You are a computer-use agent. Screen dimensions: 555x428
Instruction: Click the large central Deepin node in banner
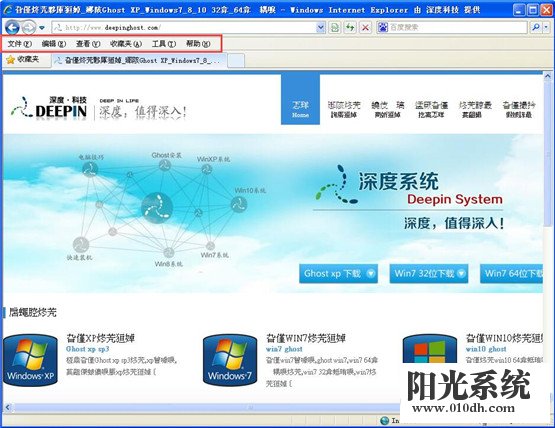tap(157, 208)
